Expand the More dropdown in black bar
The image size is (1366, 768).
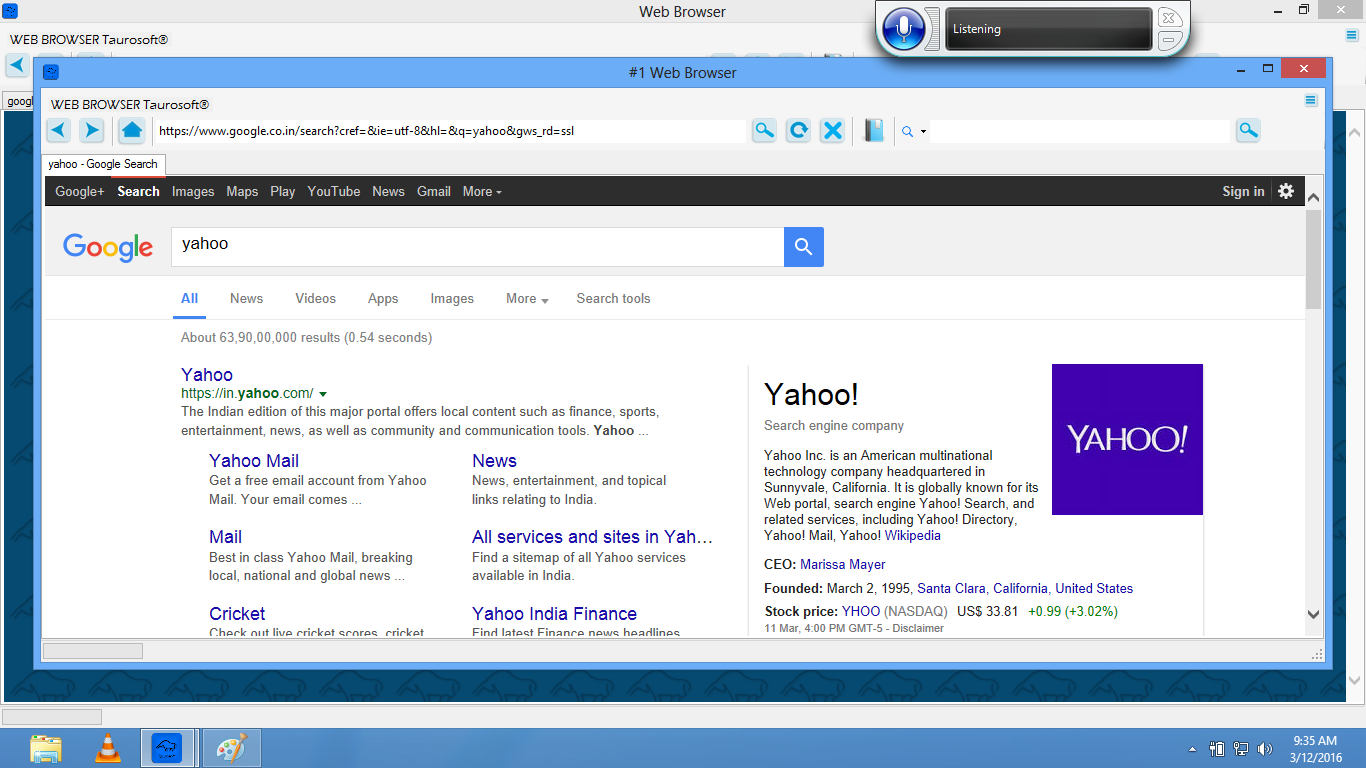(482, 191)
